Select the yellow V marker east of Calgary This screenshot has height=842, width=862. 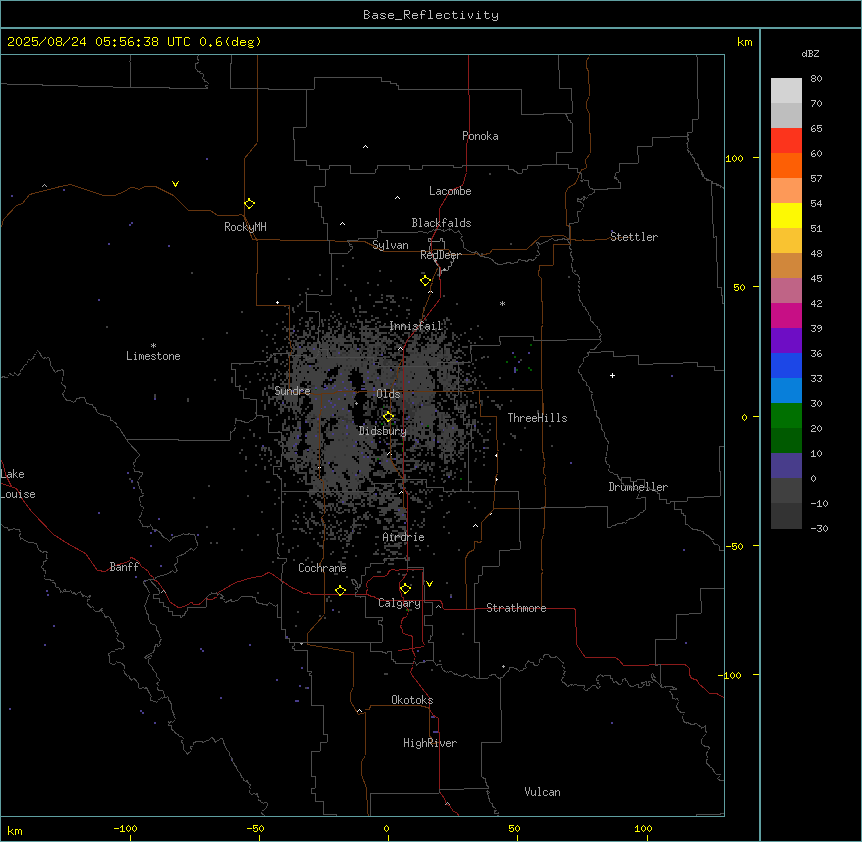point(429,584)
